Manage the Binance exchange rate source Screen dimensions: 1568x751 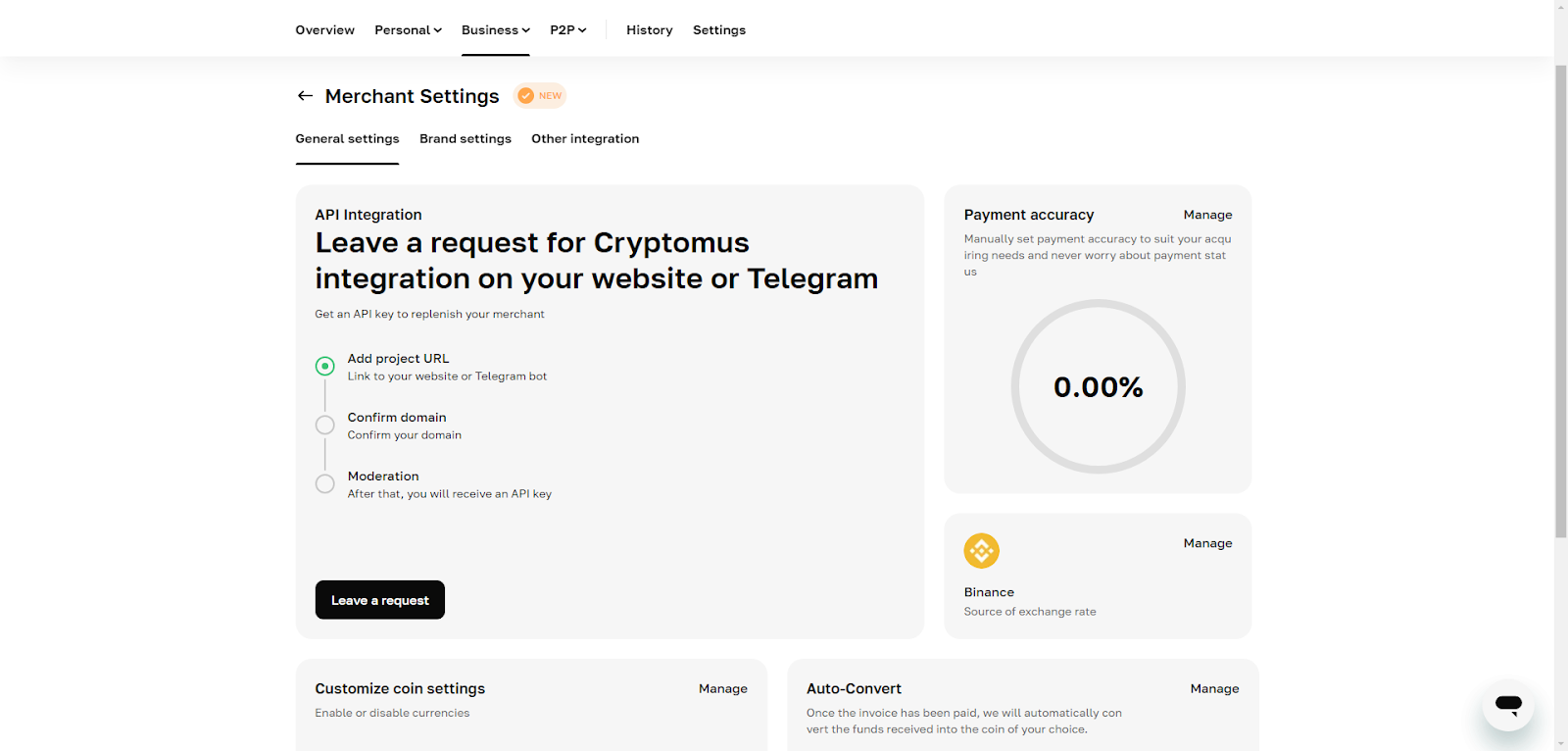point(1207,543)
